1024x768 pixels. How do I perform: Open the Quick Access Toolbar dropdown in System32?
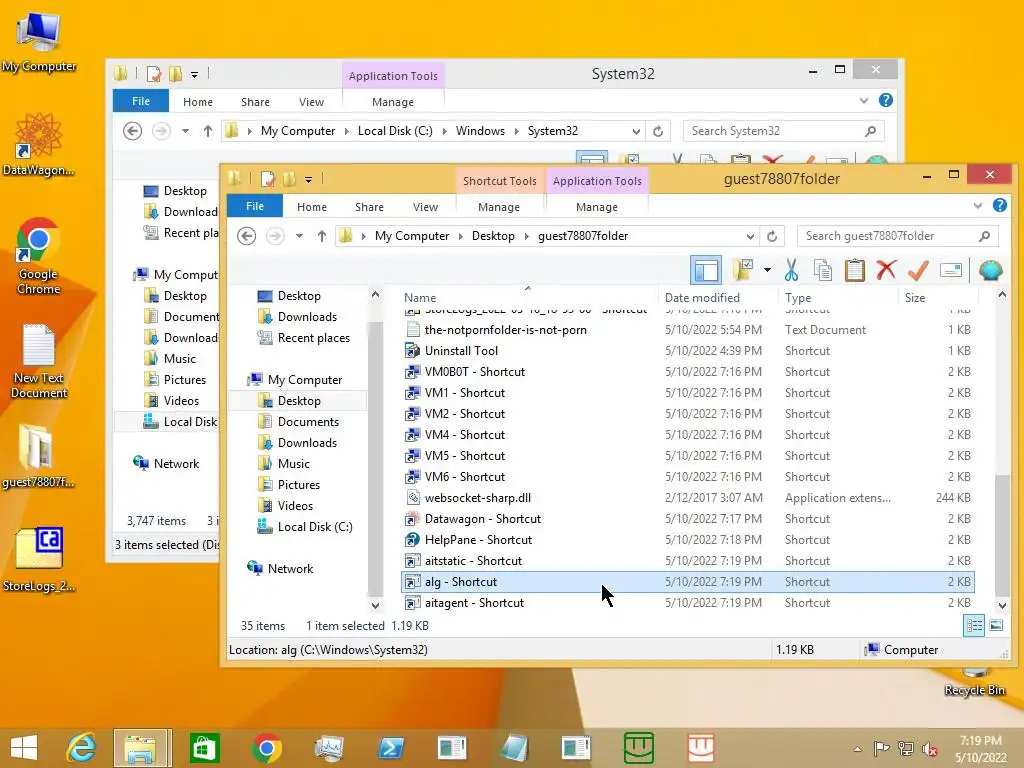coord(194,75)
